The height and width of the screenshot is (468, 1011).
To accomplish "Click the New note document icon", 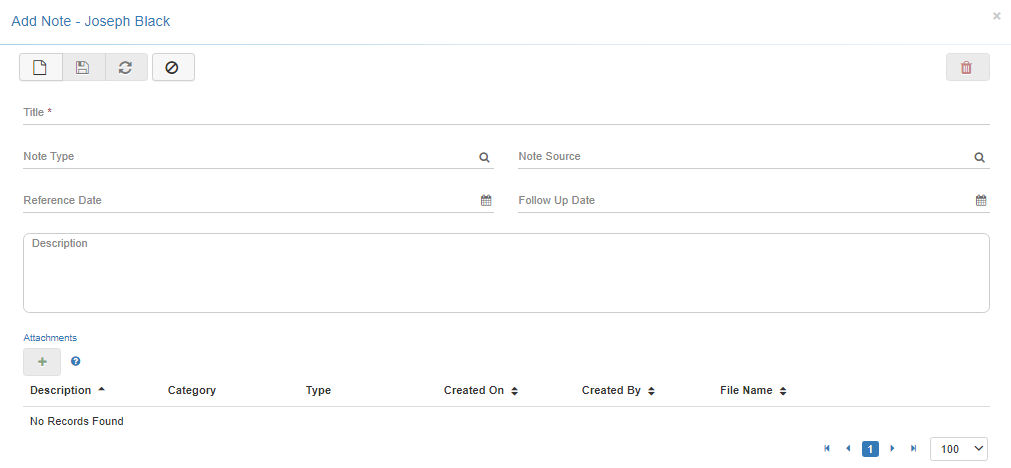I will [x=41, y=67].
